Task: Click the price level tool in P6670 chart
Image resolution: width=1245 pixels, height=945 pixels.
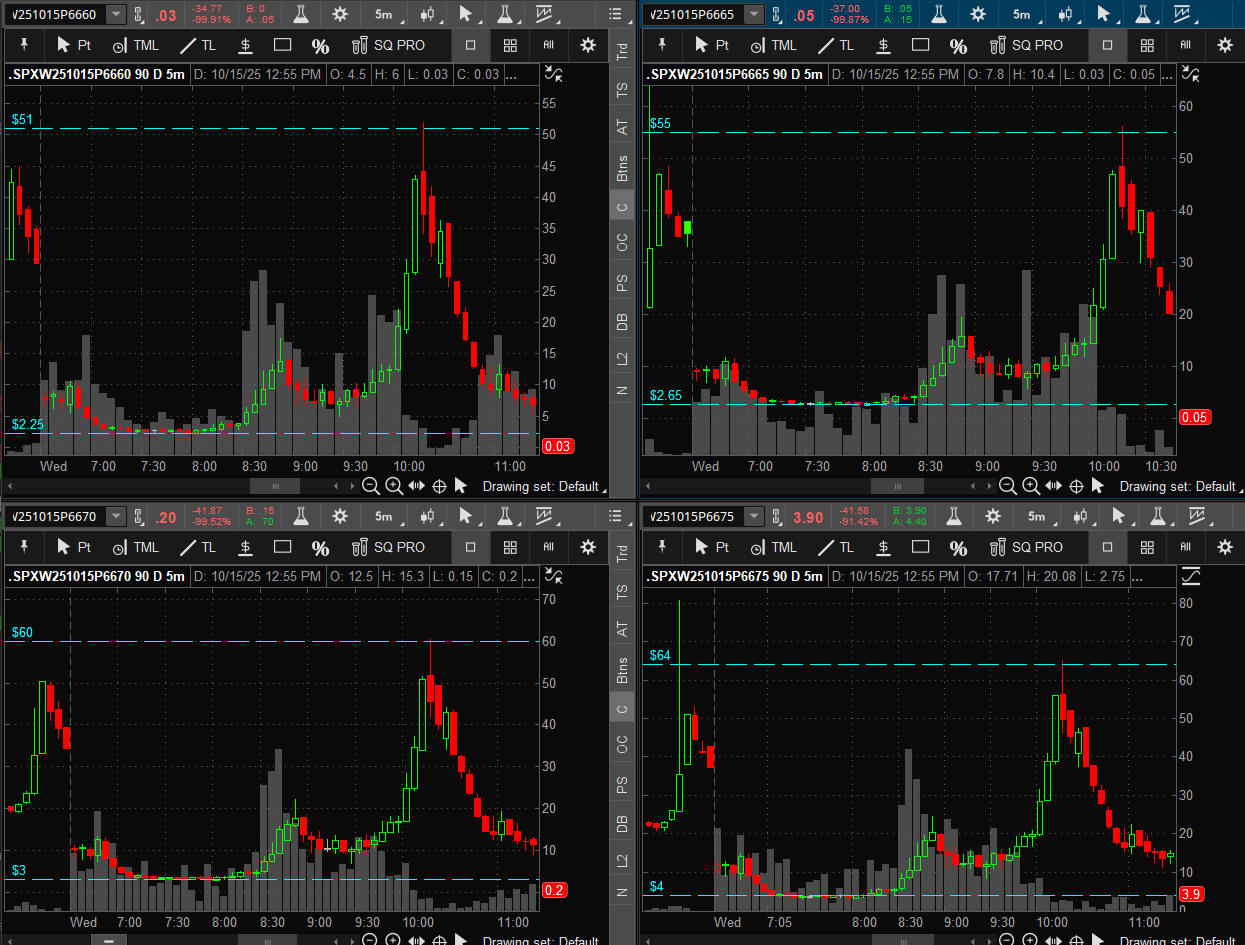Action: 246,547
